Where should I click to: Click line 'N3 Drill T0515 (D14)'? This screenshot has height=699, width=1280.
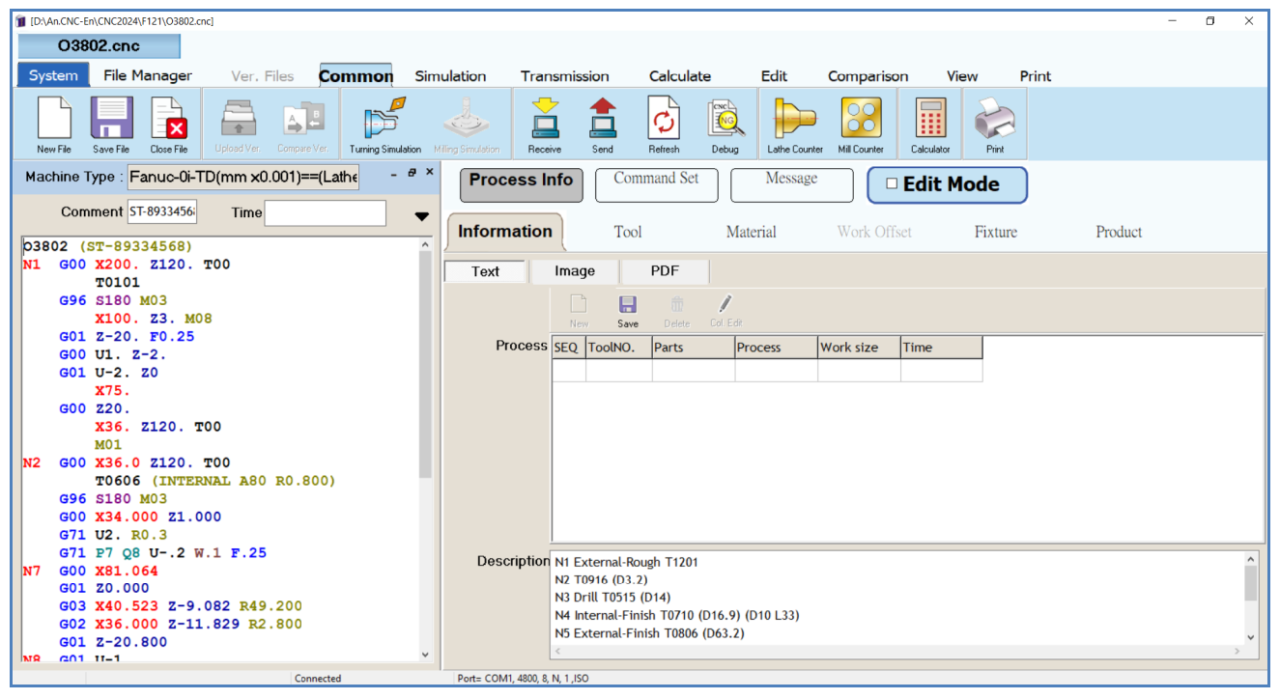pyautogui.click(x=614, y=597)
